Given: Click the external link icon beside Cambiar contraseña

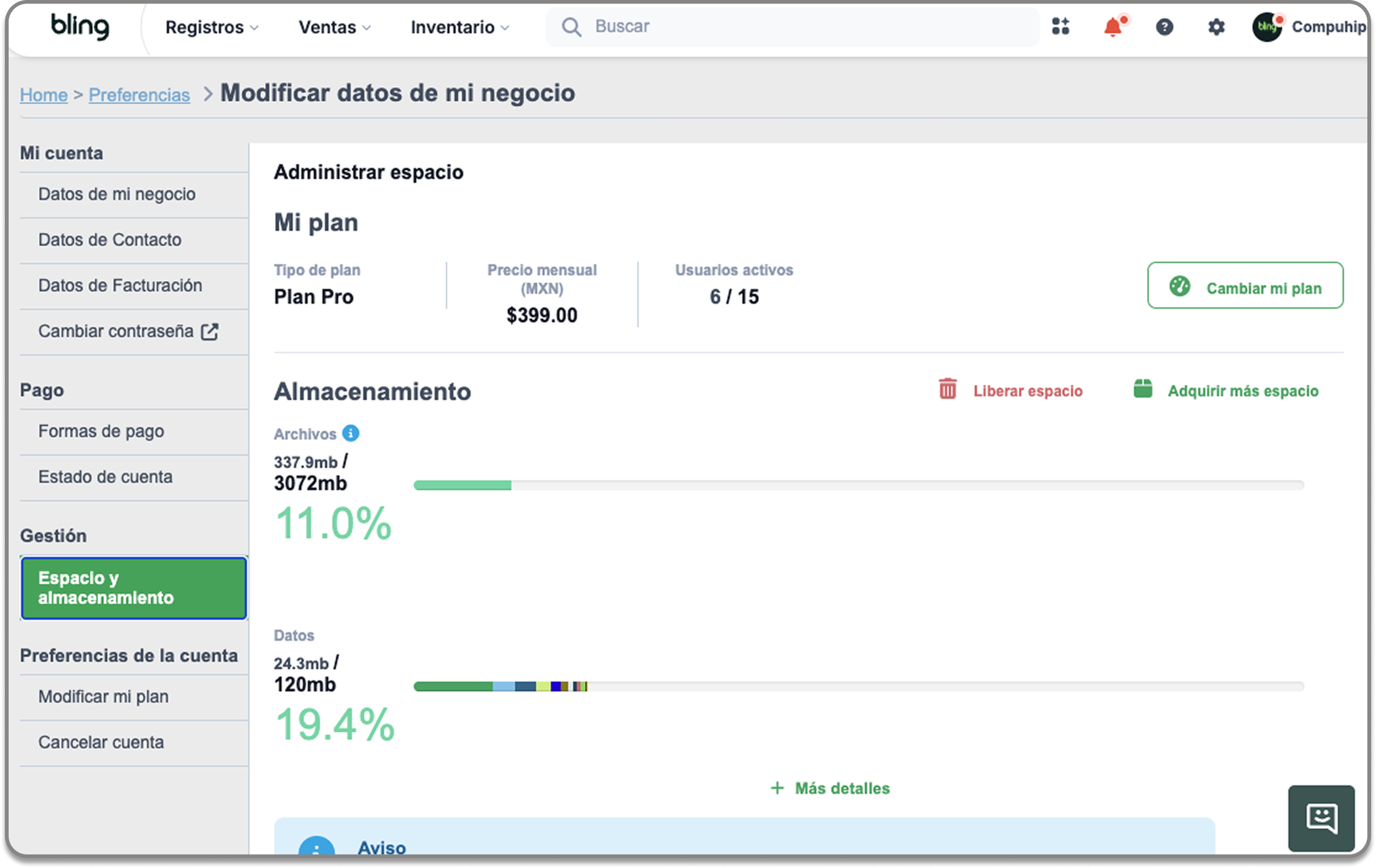Looking at the screenshot, I should [210, 332].
